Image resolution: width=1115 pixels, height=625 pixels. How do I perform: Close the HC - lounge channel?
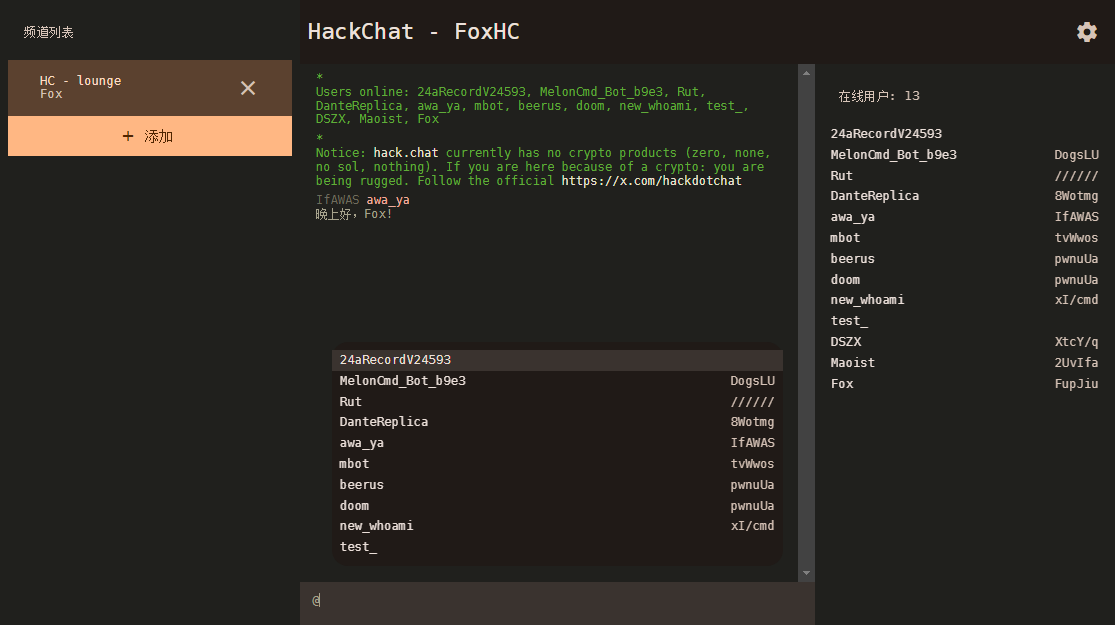coord(247,88)
